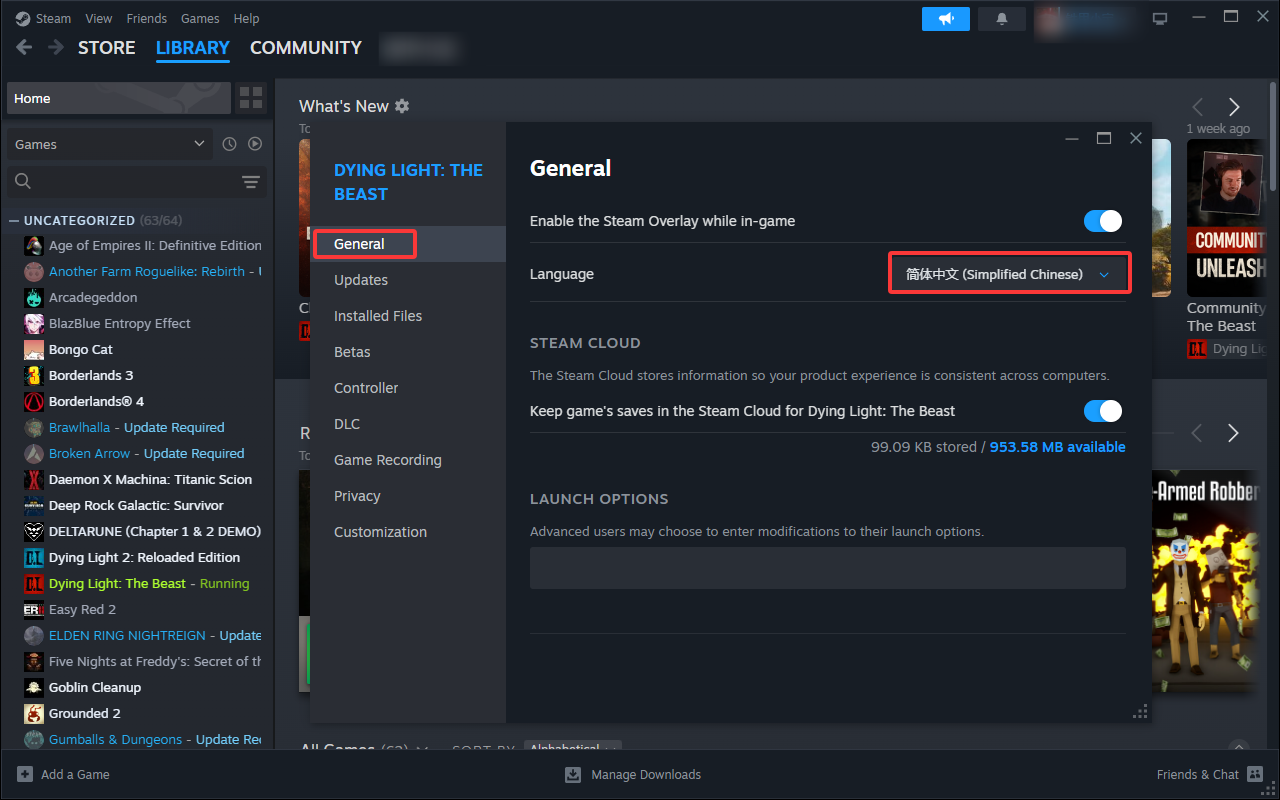Turn off Steam Cloud saves toggle
Screen dimensions: 1280x800
[x=1102, y=411]
